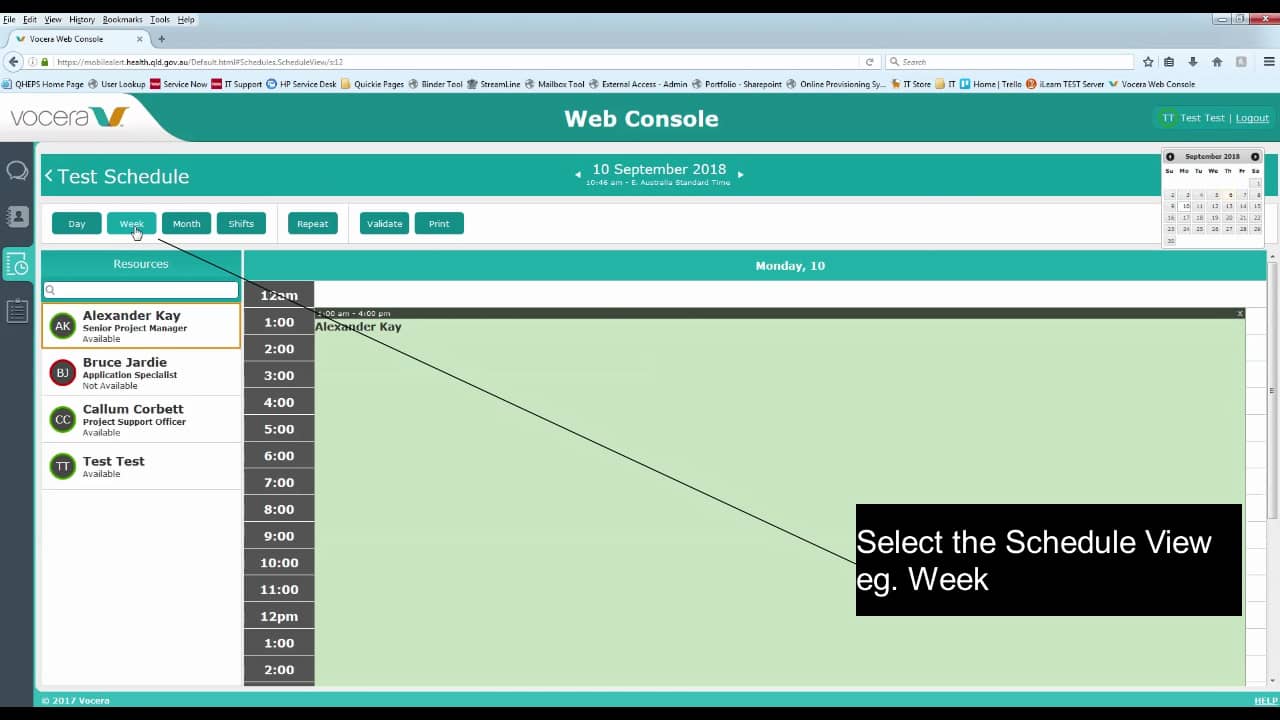1280x720 pixels.
Task: Open the QHEPS Home Page bookmark
Action: tap(43, 84)
